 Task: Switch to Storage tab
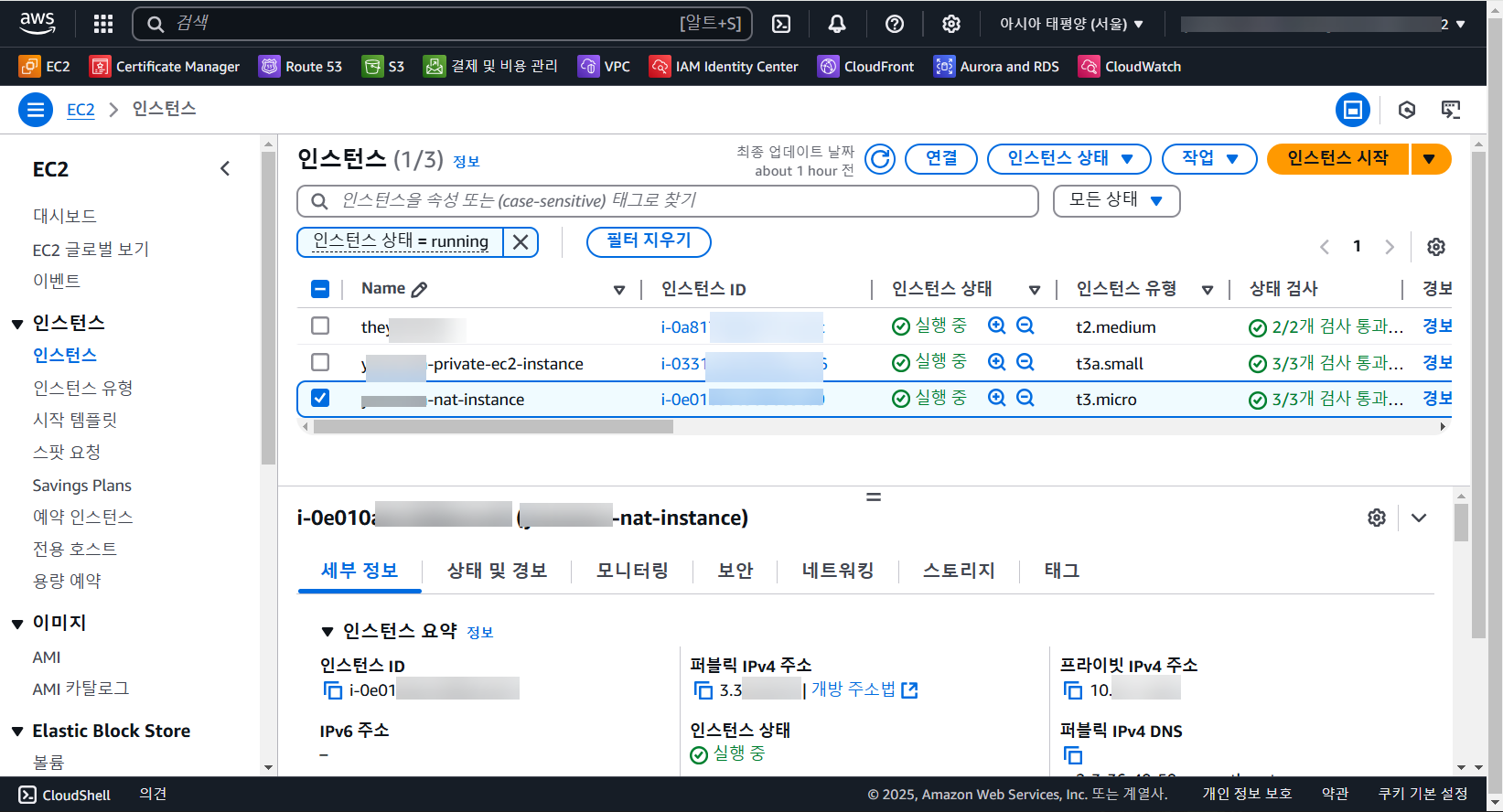959,571
